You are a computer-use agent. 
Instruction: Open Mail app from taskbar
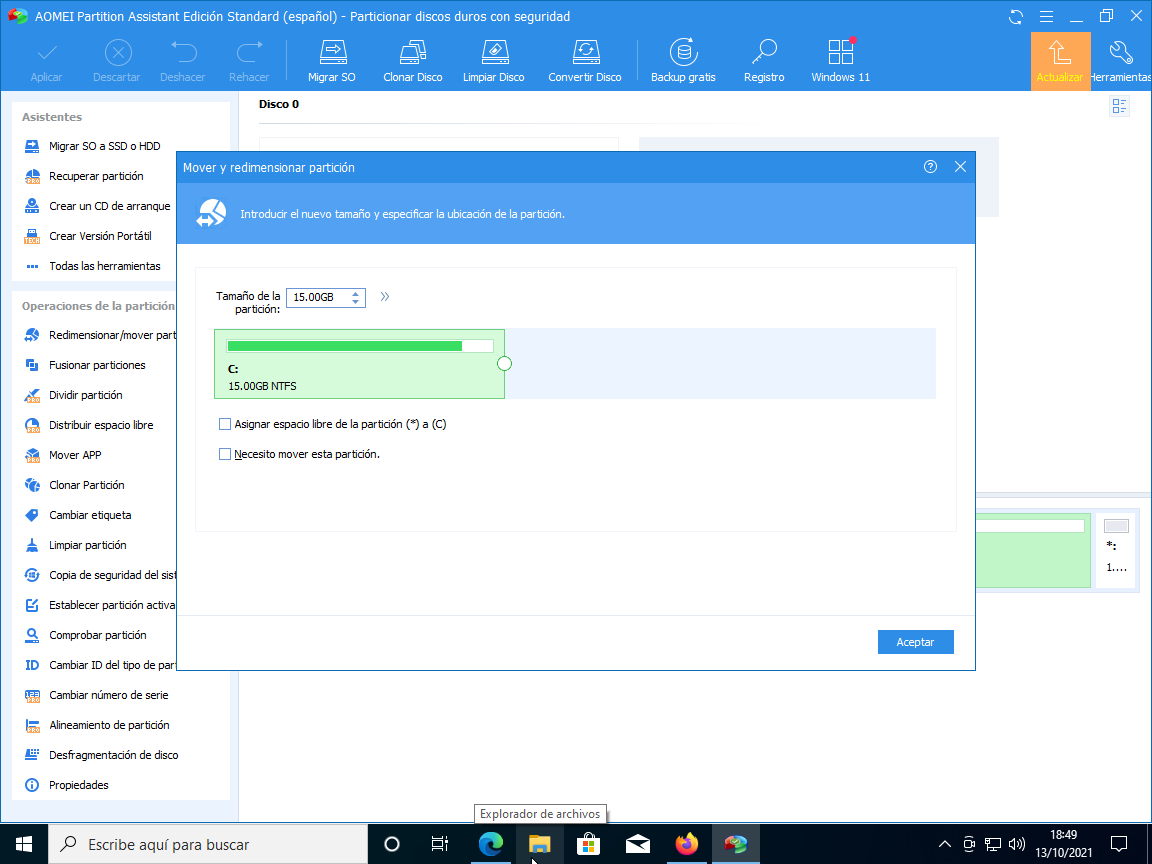(638, 844)
